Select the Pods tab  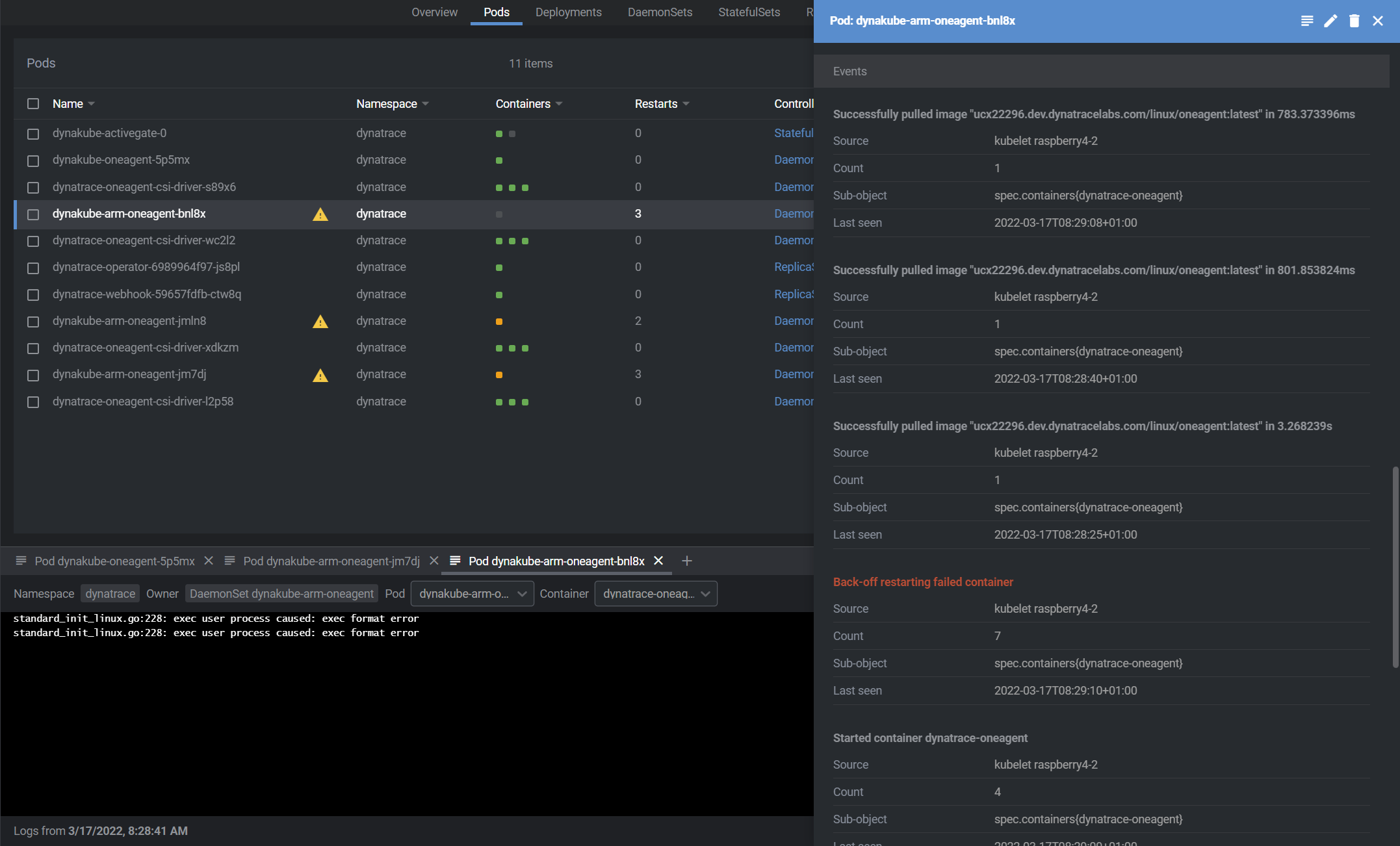(x=497, y=12)
